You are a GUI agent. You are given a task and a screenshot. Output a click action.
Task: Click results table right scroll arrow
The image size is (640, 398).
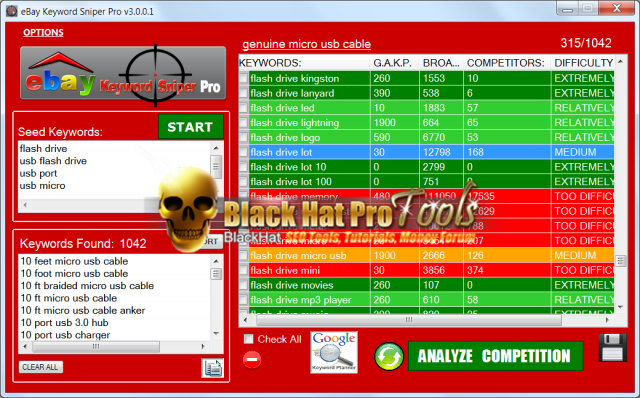click(607, 320)
